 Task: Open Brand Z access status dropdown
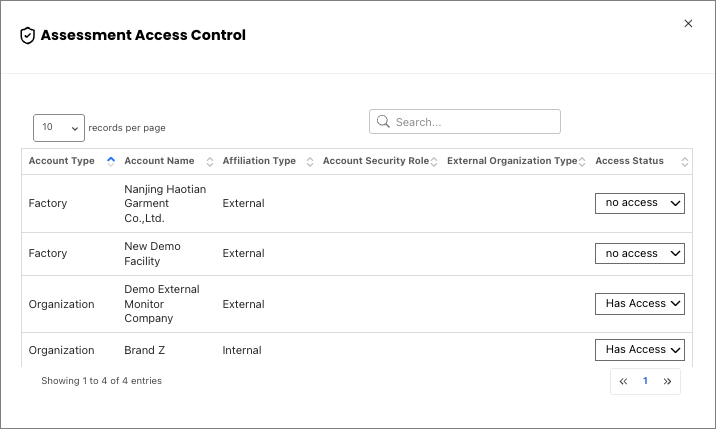tap(640, 350)
